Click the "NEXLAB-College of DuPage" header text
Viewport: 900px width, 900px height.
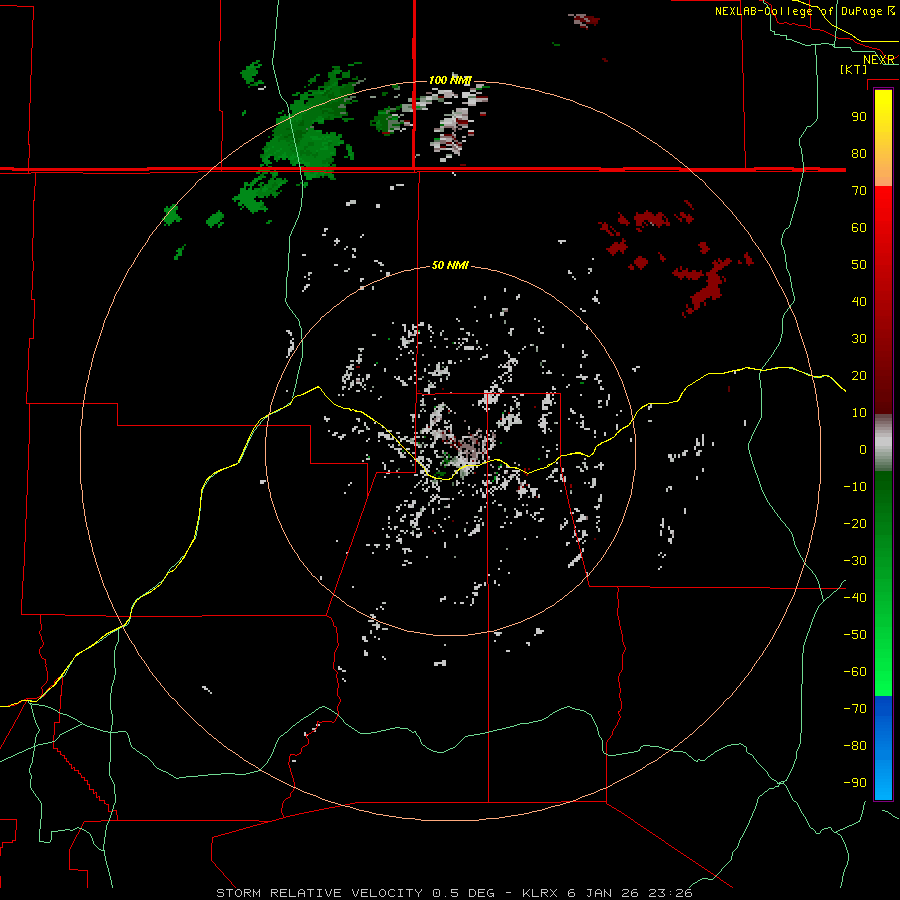pyautogui.click(x=799, y=11)
